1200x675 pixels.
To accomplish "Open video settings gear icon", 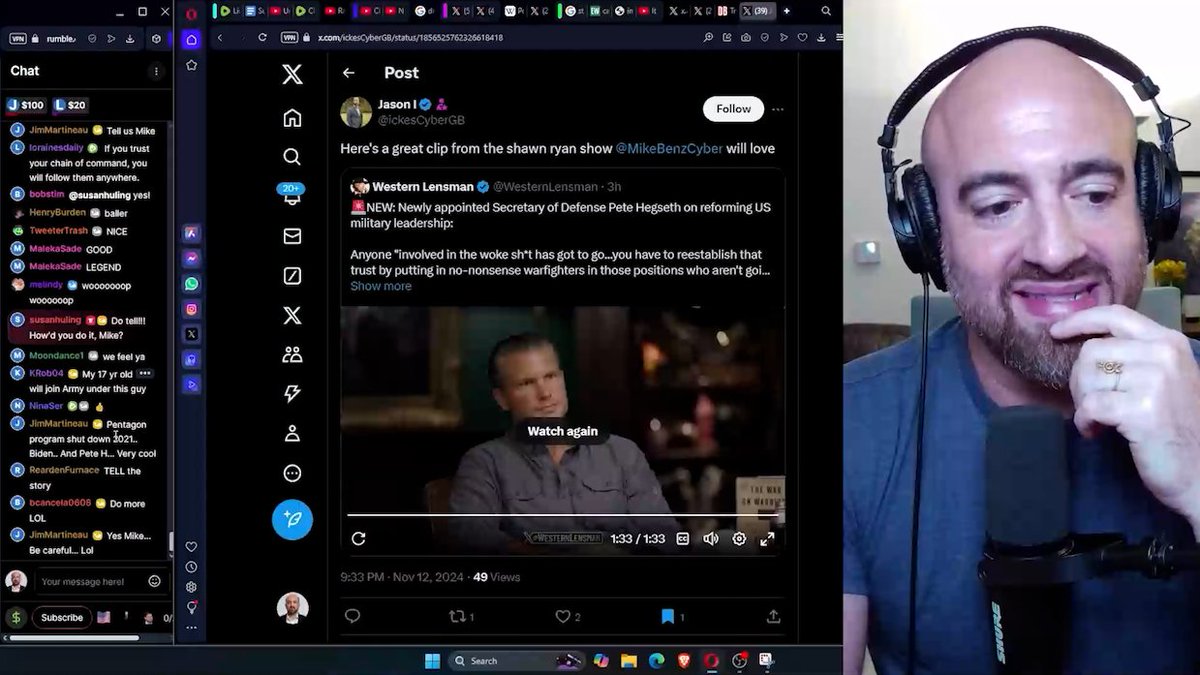I will (739, 538).
